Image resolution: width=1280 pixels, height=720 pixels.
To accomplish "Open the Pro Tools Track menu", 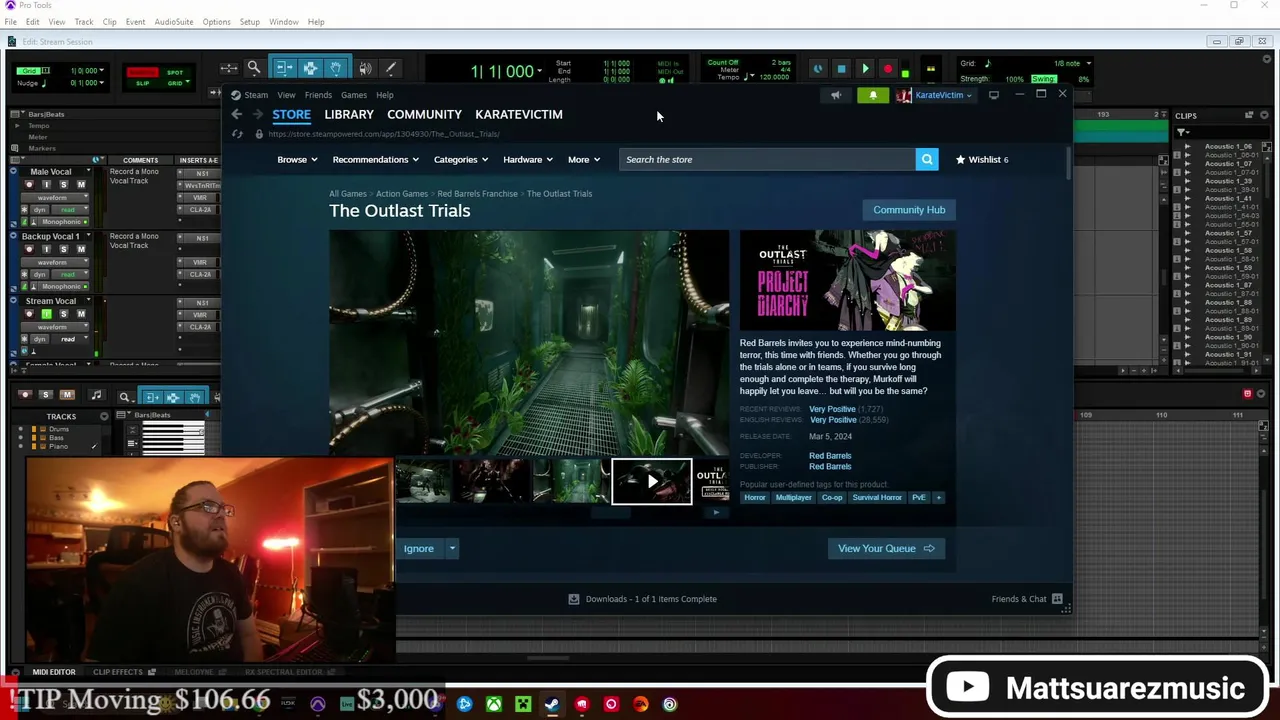I will click(84, 22).
